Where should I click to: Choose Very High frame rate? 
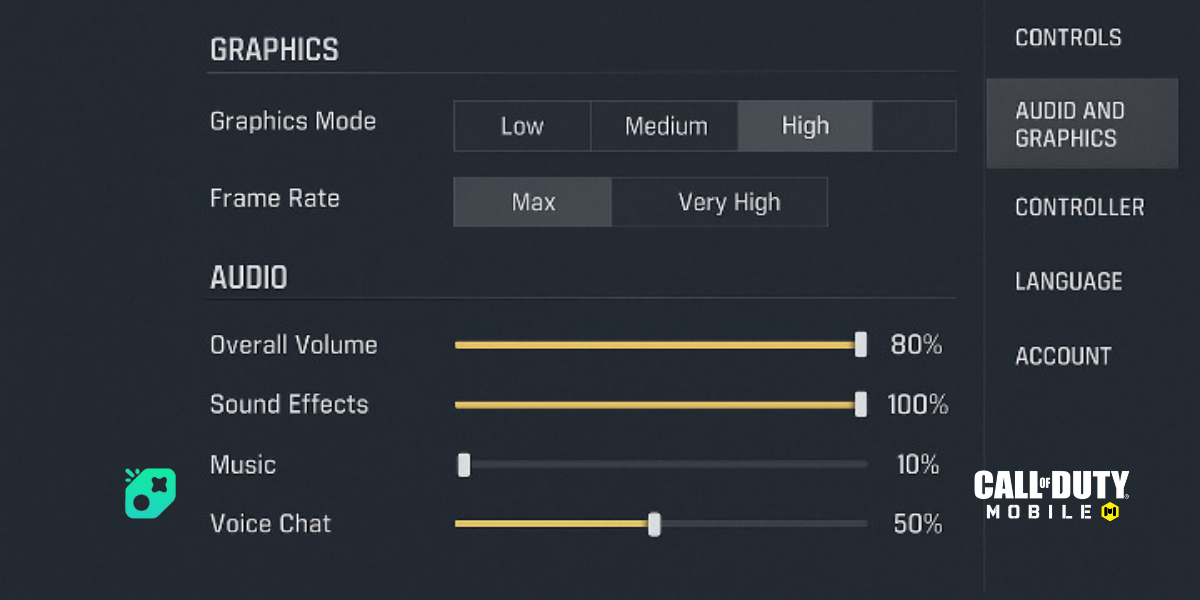click(x=728, y=202)
